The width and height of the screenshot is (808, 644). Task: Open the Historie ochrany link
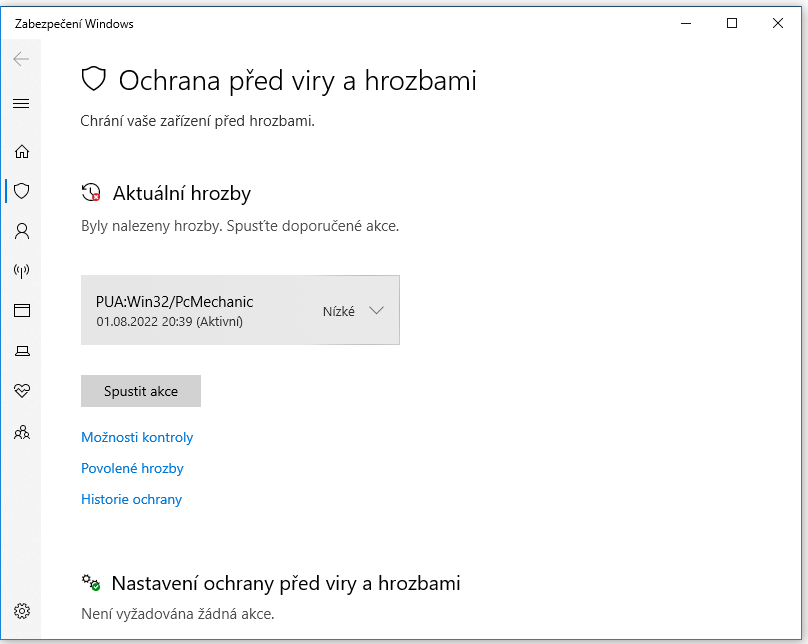[x=131, y=499]
